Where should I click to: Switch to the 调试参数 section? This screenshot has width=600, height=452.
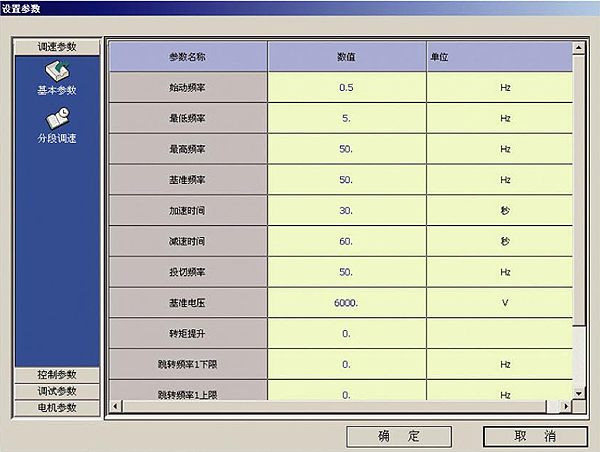pyautogui.click(x=56, y=391)
